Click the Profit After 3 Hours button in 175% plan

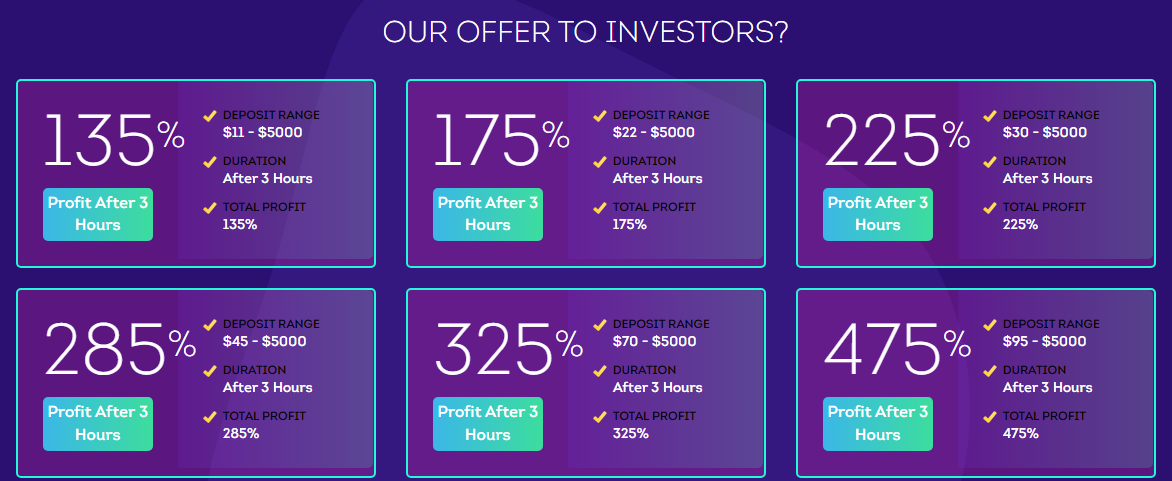[488, 214]
